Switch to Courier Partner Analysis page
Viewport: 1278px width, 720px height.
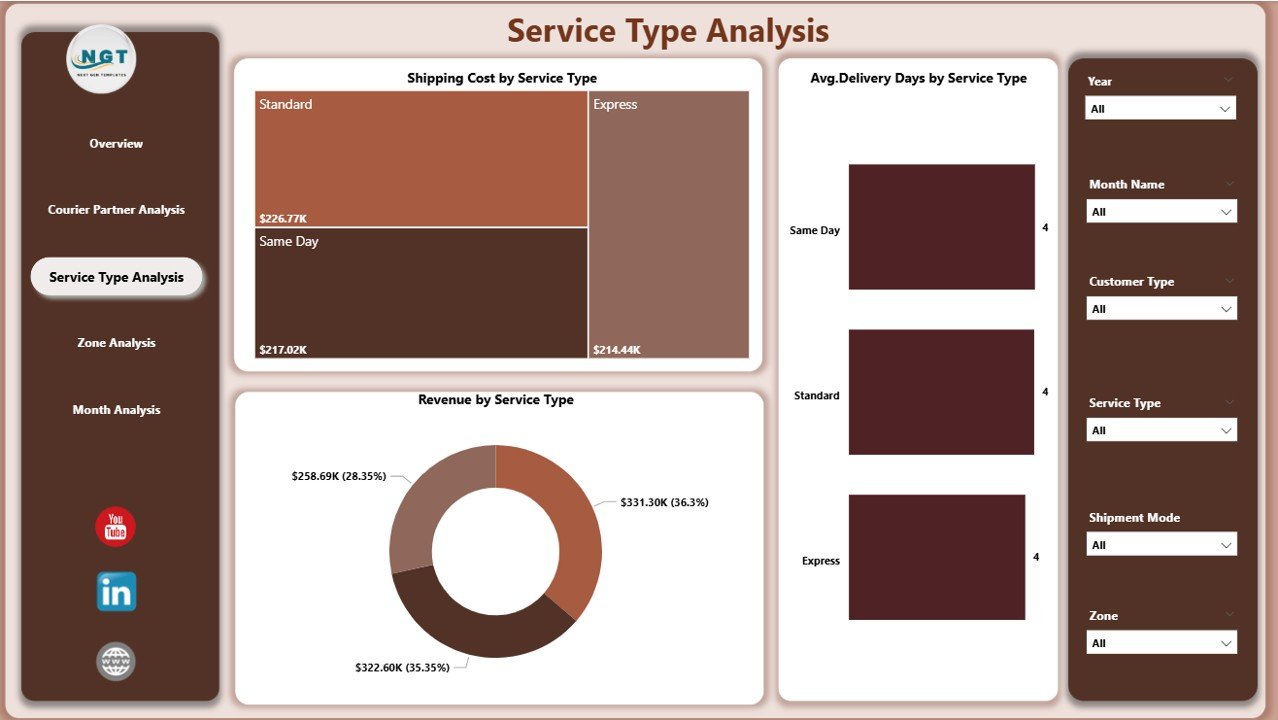(116, 210)
